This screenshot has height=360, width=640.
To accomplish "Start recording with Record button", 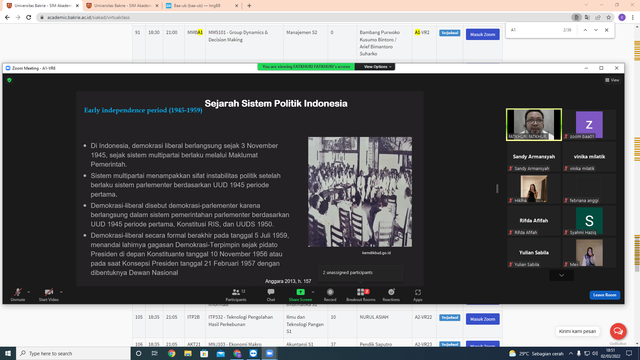I will point(330,295).
